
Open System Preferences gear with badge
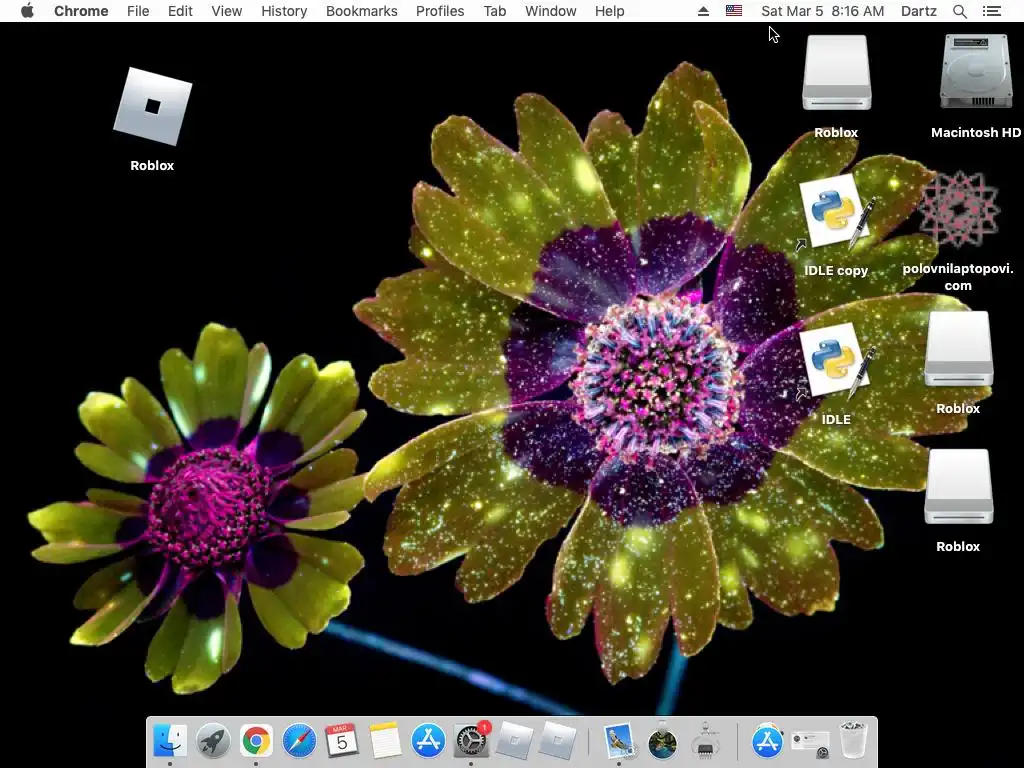click(471, 741)
